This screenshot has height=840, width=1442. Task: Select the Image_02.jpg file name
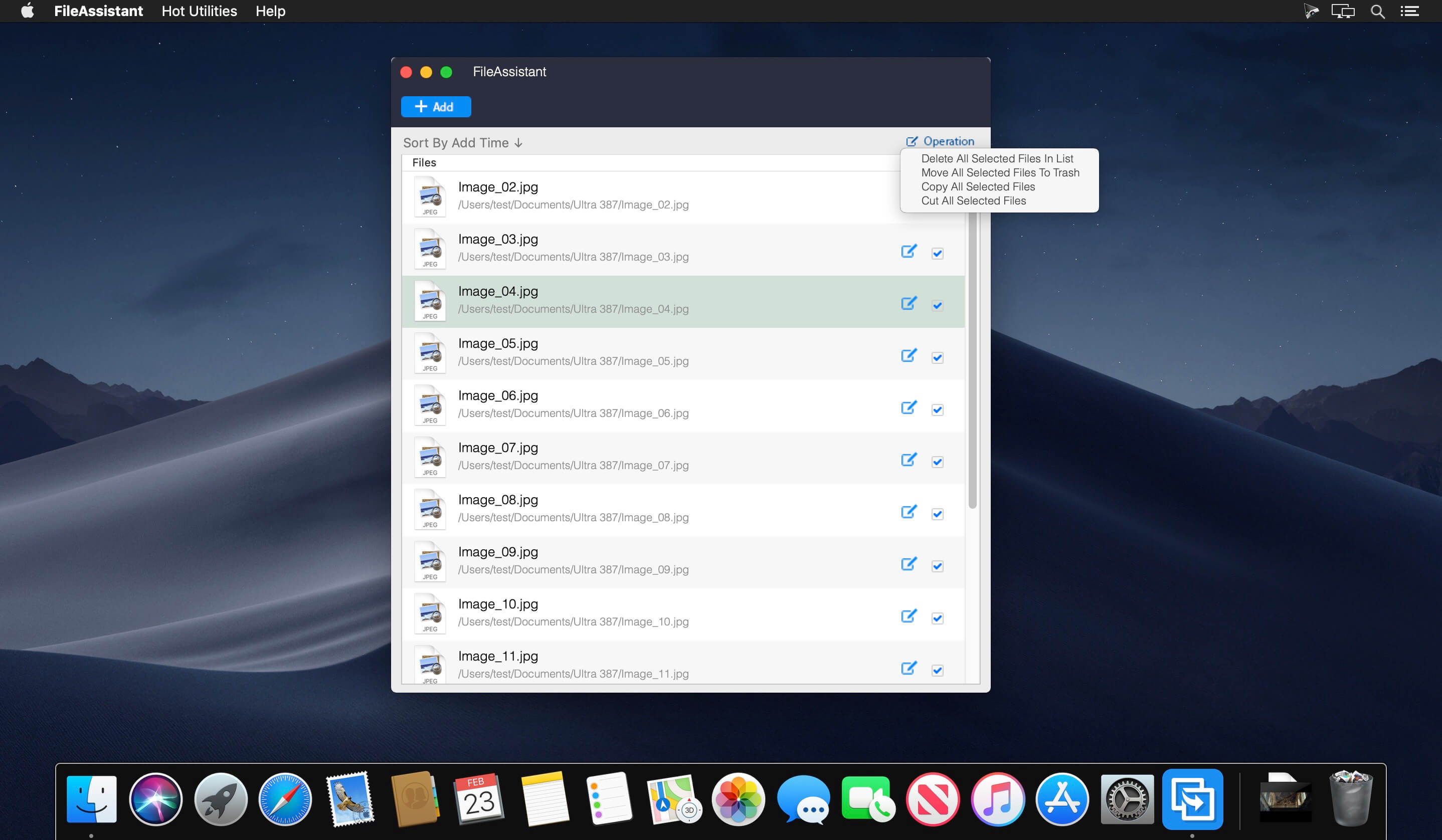tap(498, 187)
